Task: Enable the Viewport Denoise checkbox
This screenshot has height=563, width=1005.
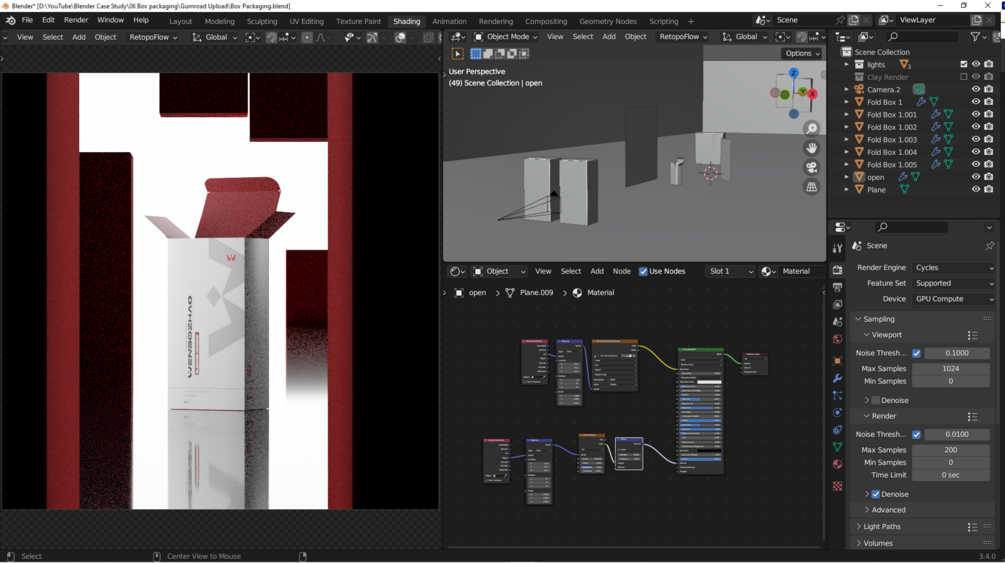Action: 876,401
